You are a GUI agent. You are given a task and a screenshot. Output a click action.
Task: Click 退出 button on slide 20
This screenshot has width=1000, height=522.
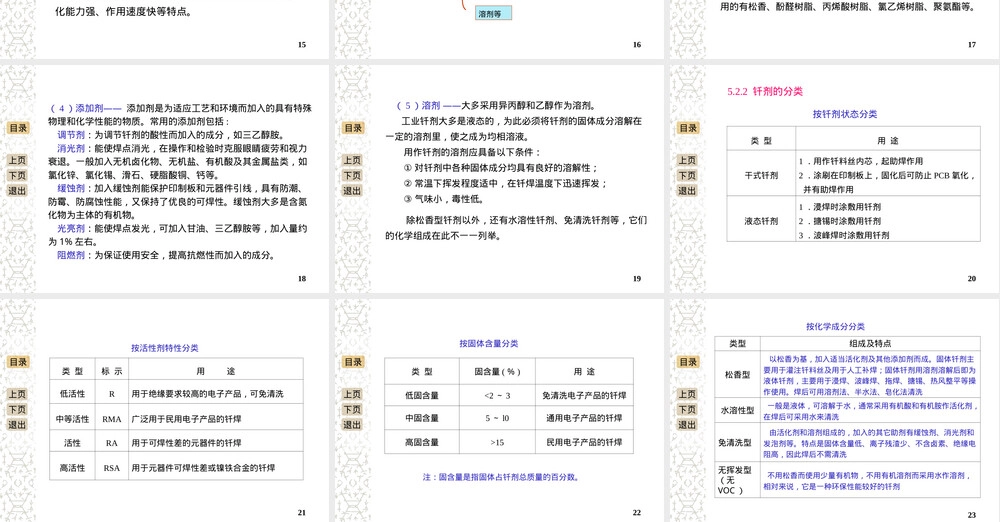[x=688, y=191]
